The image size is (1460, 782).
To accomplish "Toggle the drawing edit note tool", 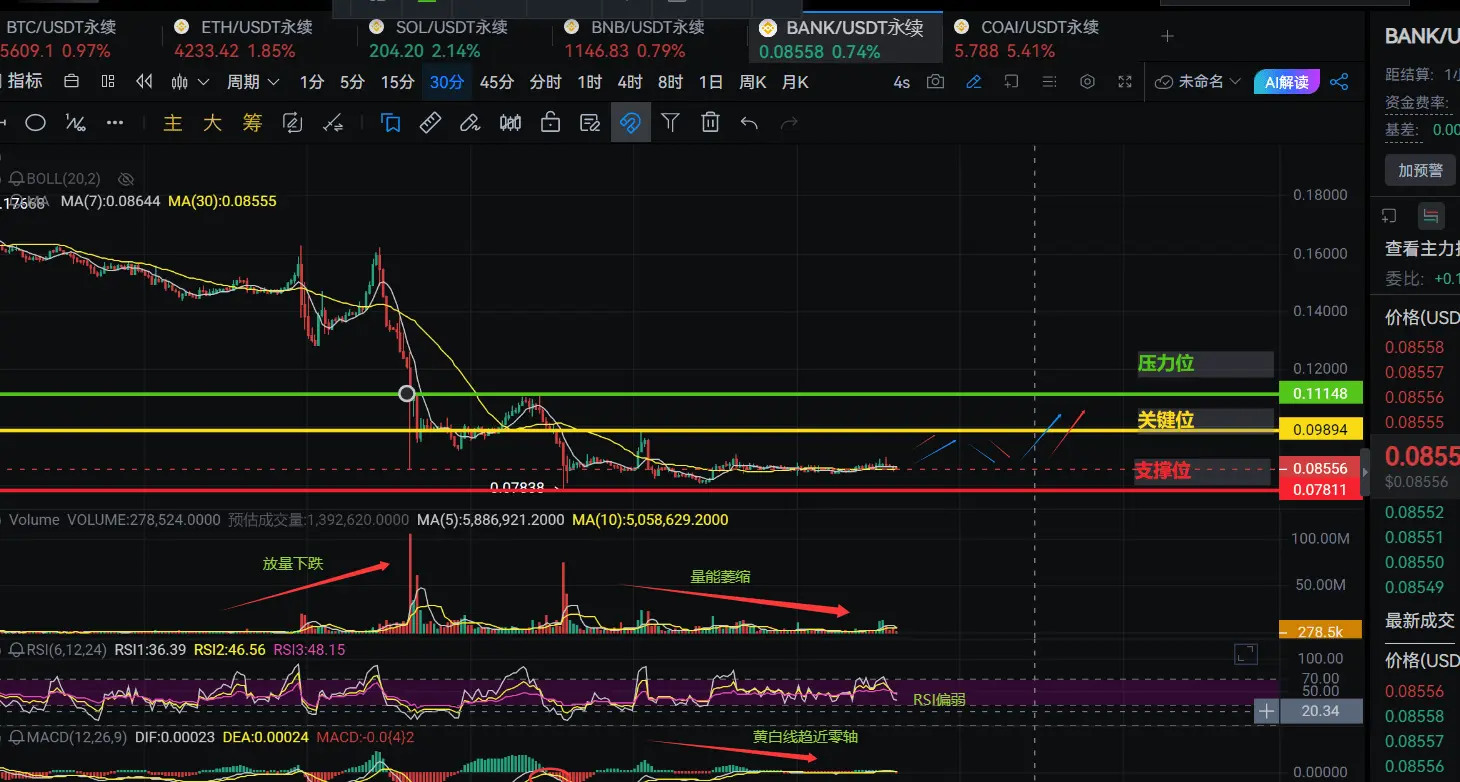I will (590, 123).
